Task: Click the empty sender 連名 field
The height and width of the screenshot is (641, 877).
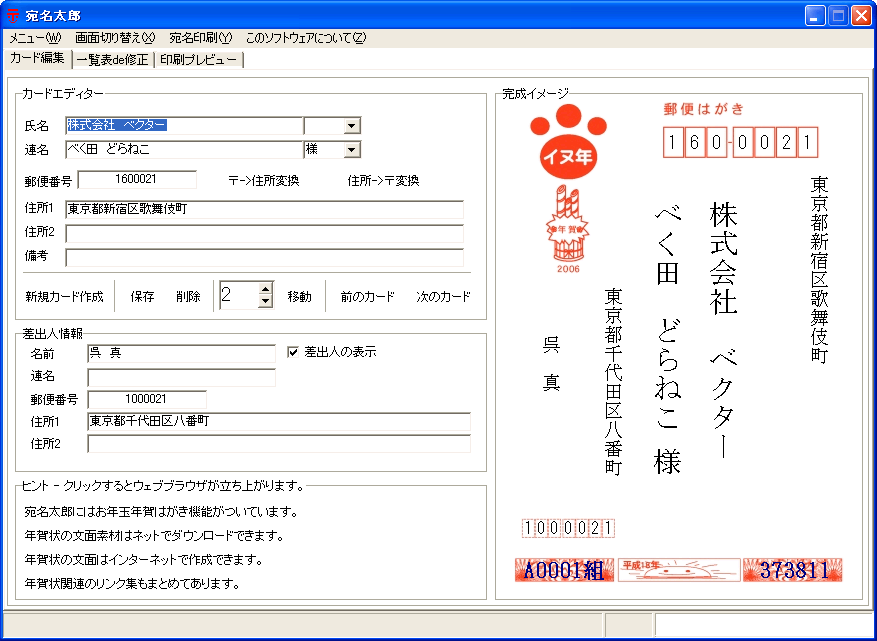Action: coord(181,378)
